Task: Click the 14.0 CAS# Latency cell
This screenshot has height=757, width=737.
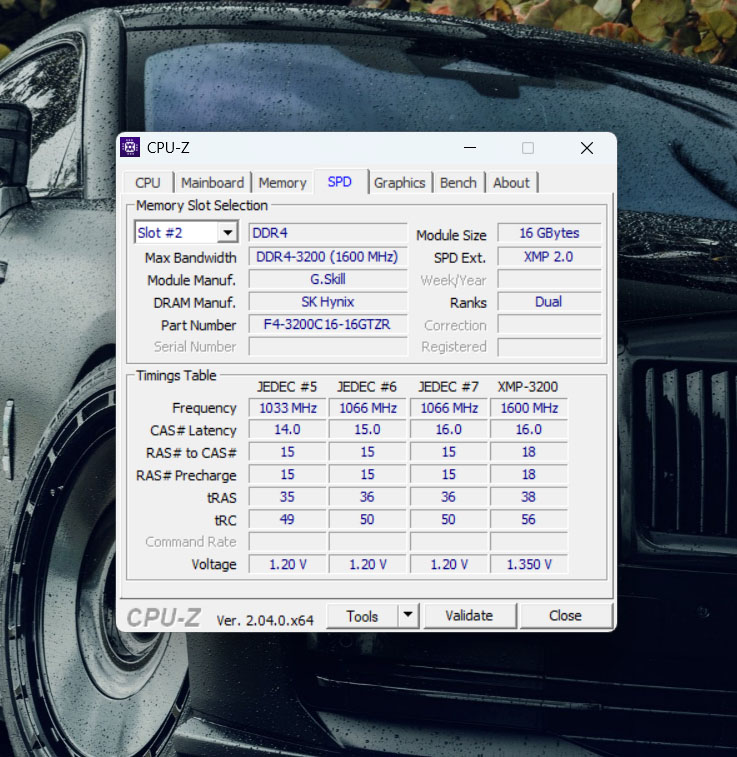Action: pos(288,430)
